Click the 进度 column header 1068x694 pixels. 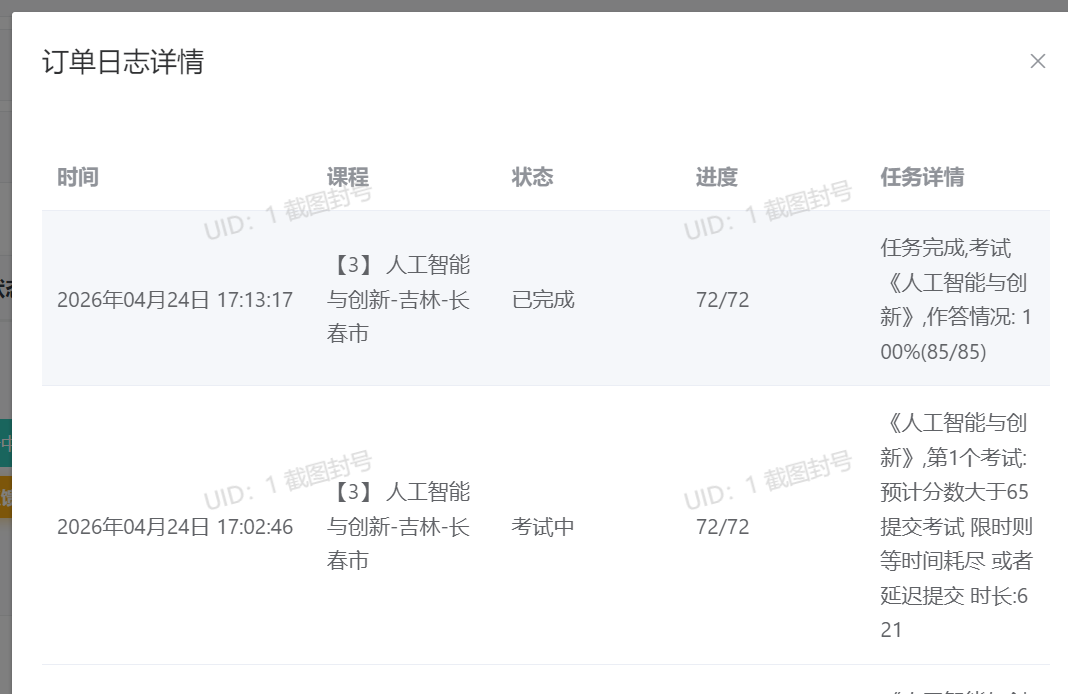[x=717, y=177]
